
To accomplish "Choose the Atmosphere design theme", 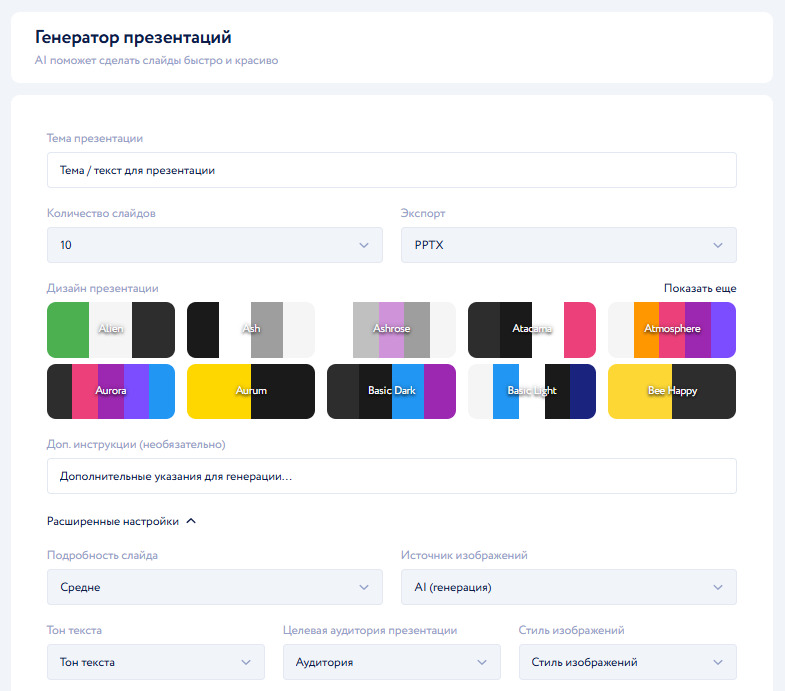I will coord(672,329).
